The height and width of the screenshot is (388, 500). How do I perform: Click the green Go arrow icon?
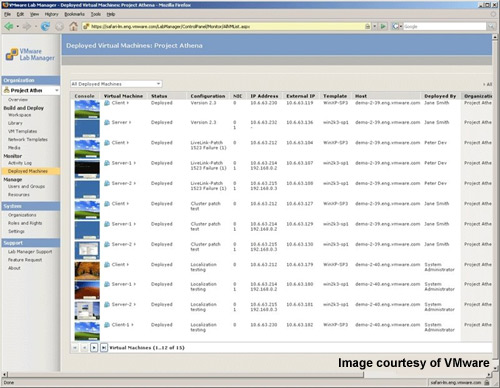(383, 26)
